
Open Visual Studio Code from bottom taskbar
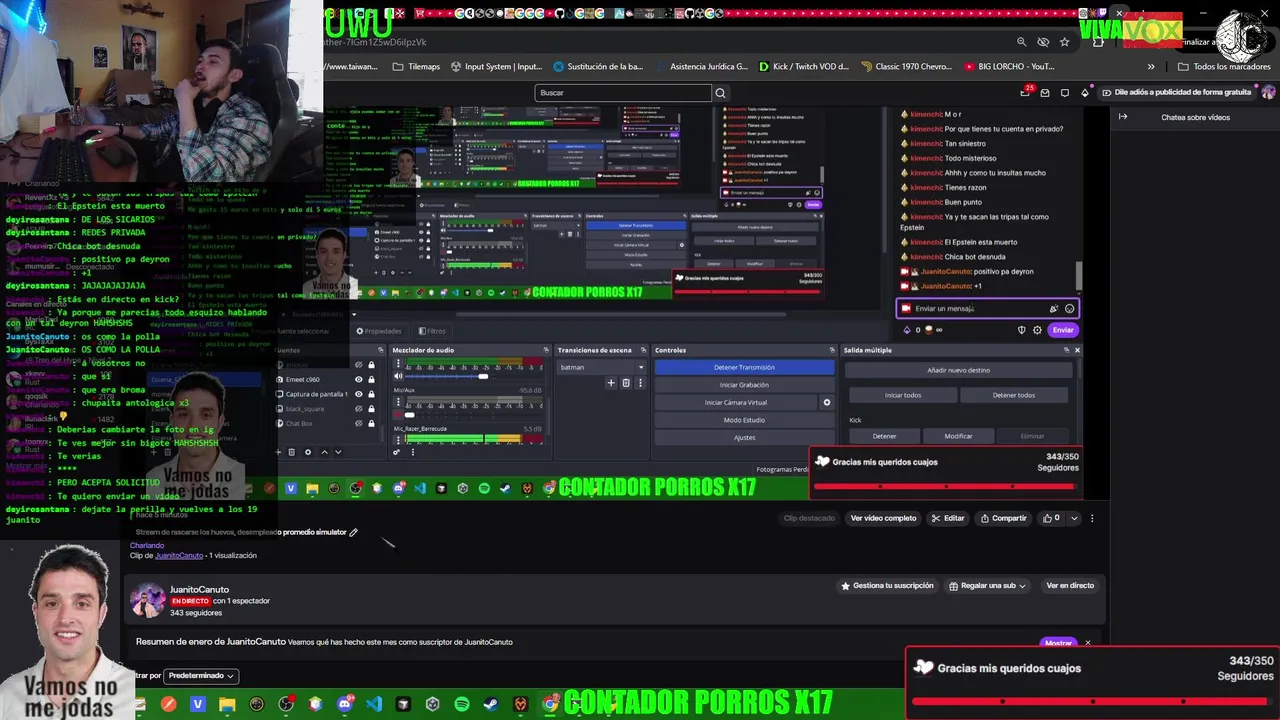[374, 704]
